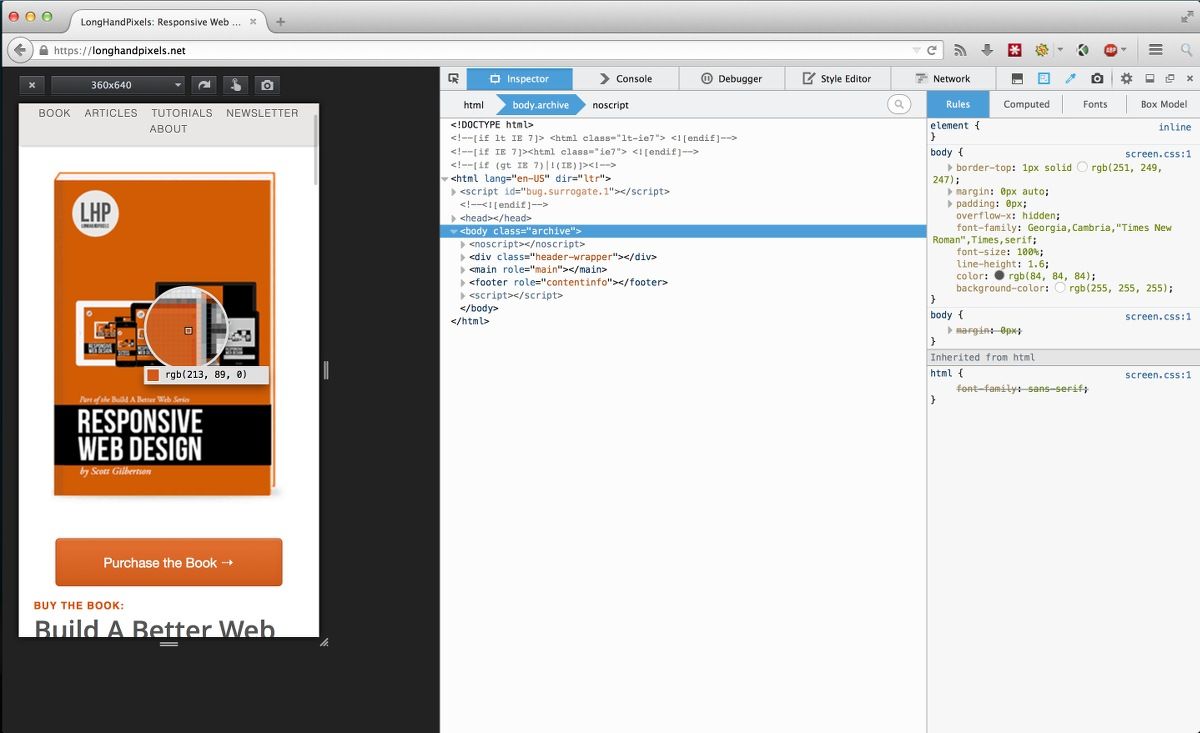Open the Debugger tab
Screen dimensions: 1200x733
[x=732, y=78]
